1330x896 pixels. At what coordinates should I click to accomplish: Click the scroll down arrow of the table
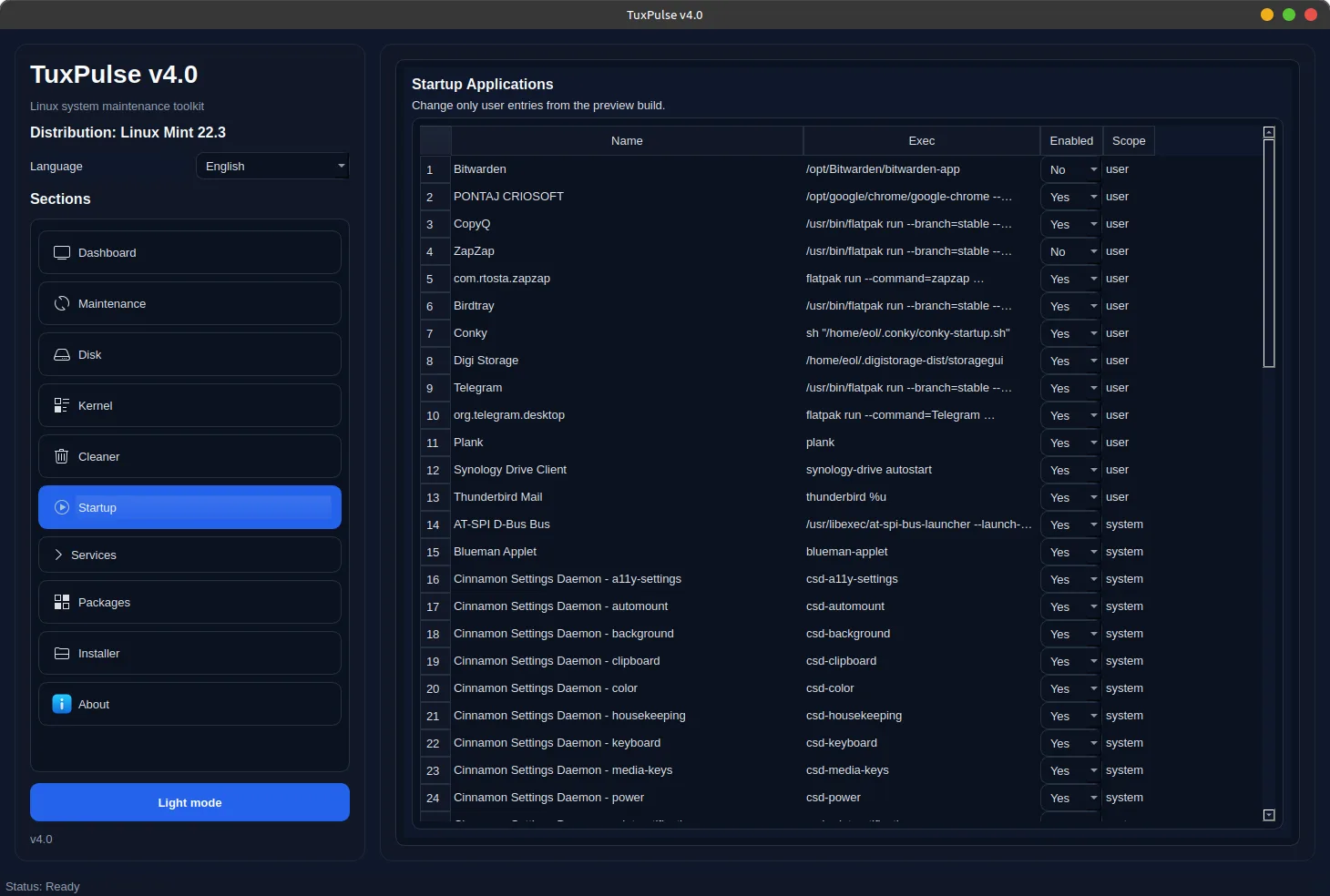[x=1269, y=815]
